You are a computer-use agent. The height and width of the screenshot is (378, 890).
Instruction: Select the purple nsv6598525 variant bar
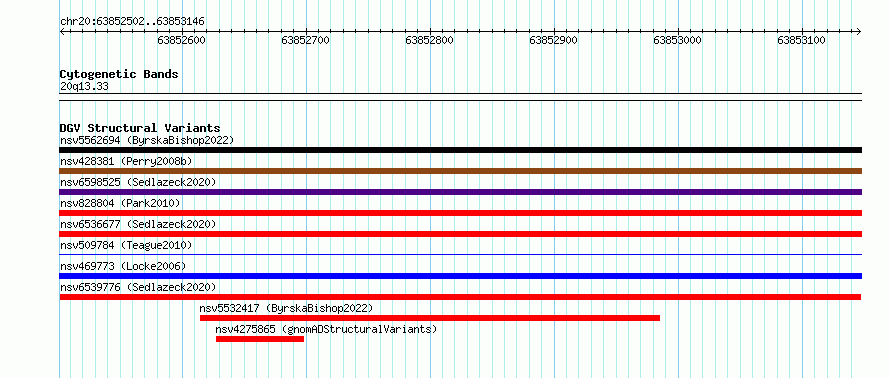tap(460, 192)
